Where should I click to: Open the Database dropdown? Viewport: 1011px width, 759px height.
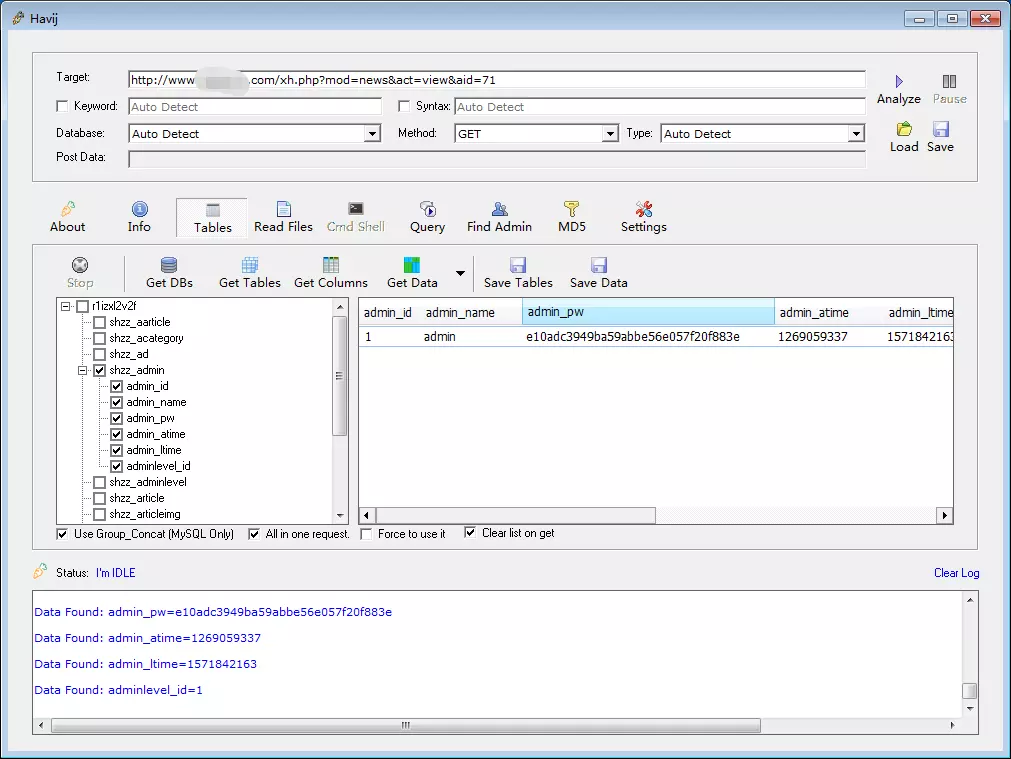point(372,133)
